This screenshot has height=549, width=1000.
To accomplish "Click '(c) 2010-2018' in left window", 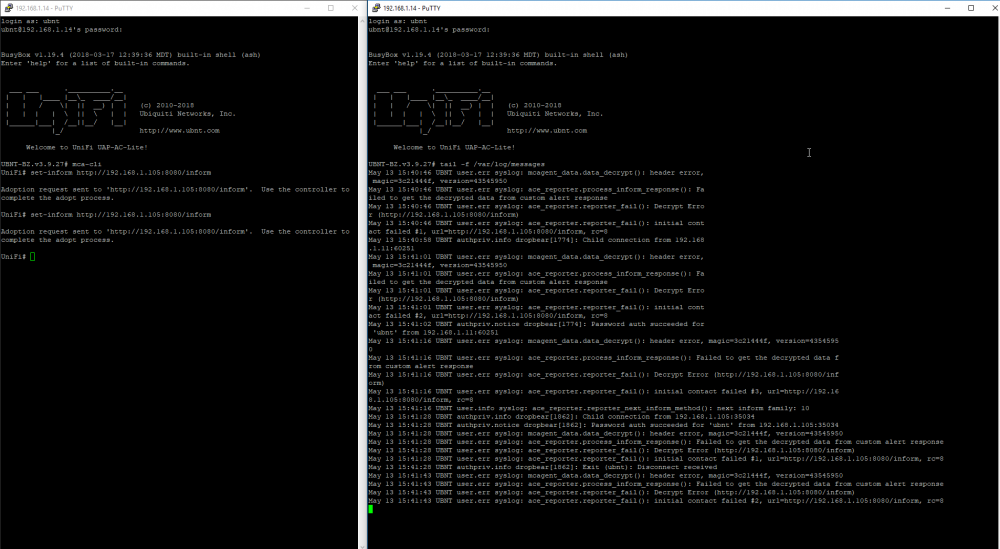I will pyautogui.click(x=167, y=105).
